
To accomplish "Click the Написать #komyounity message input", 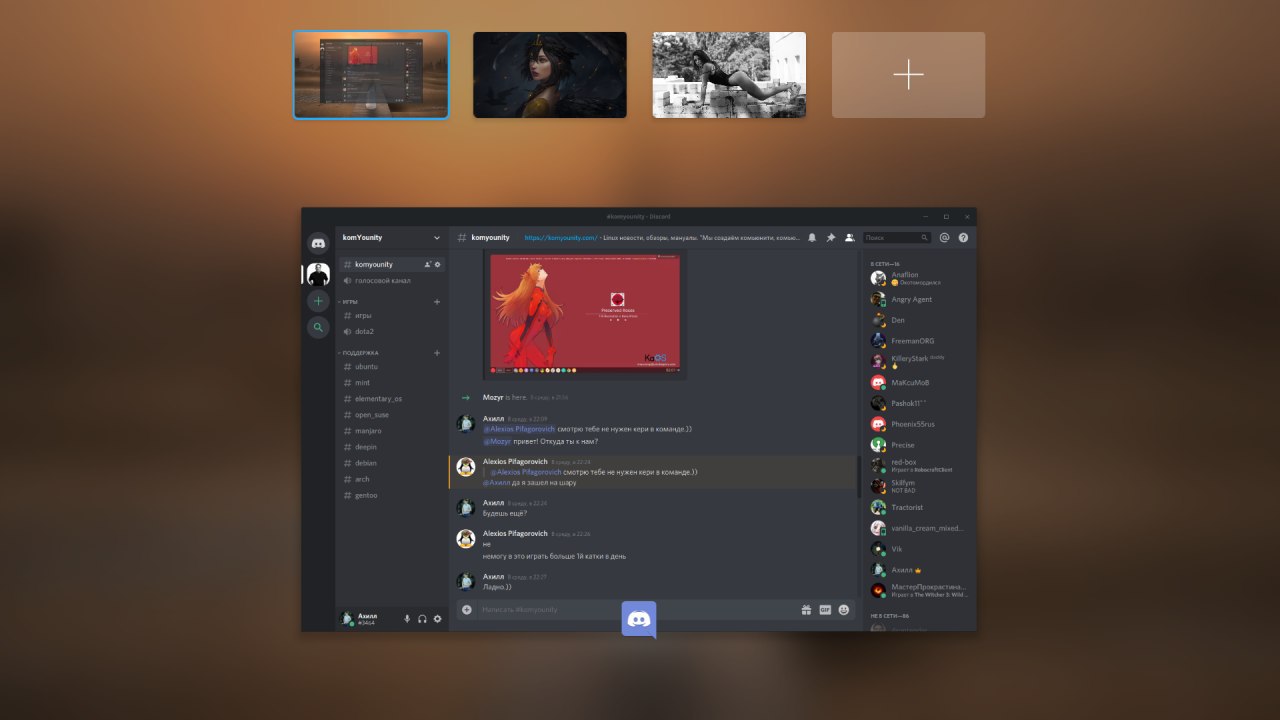I will click(x=636, y=609).
